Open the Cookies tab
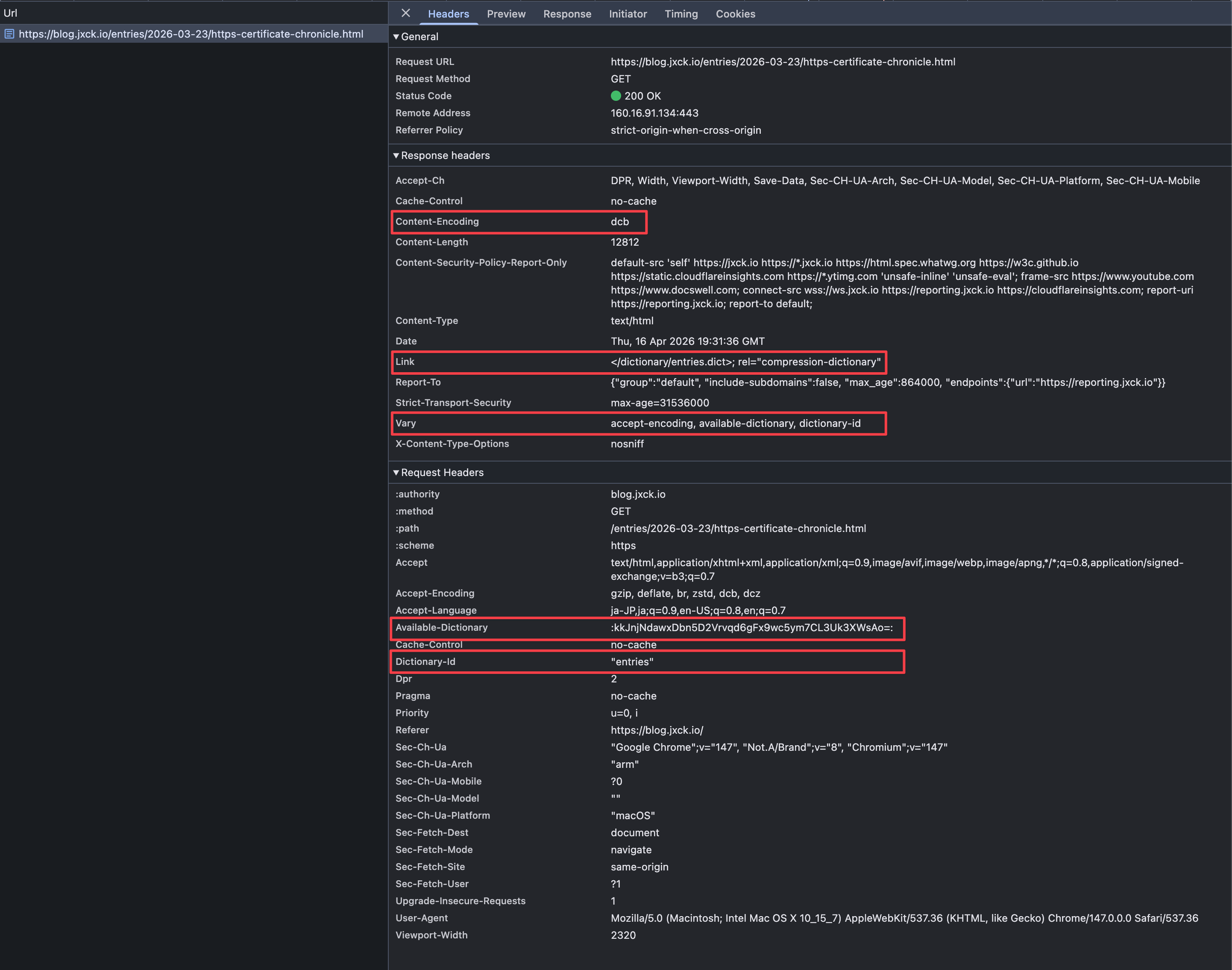This screenshot has width=1232, height=970. (x=735, y=14)
